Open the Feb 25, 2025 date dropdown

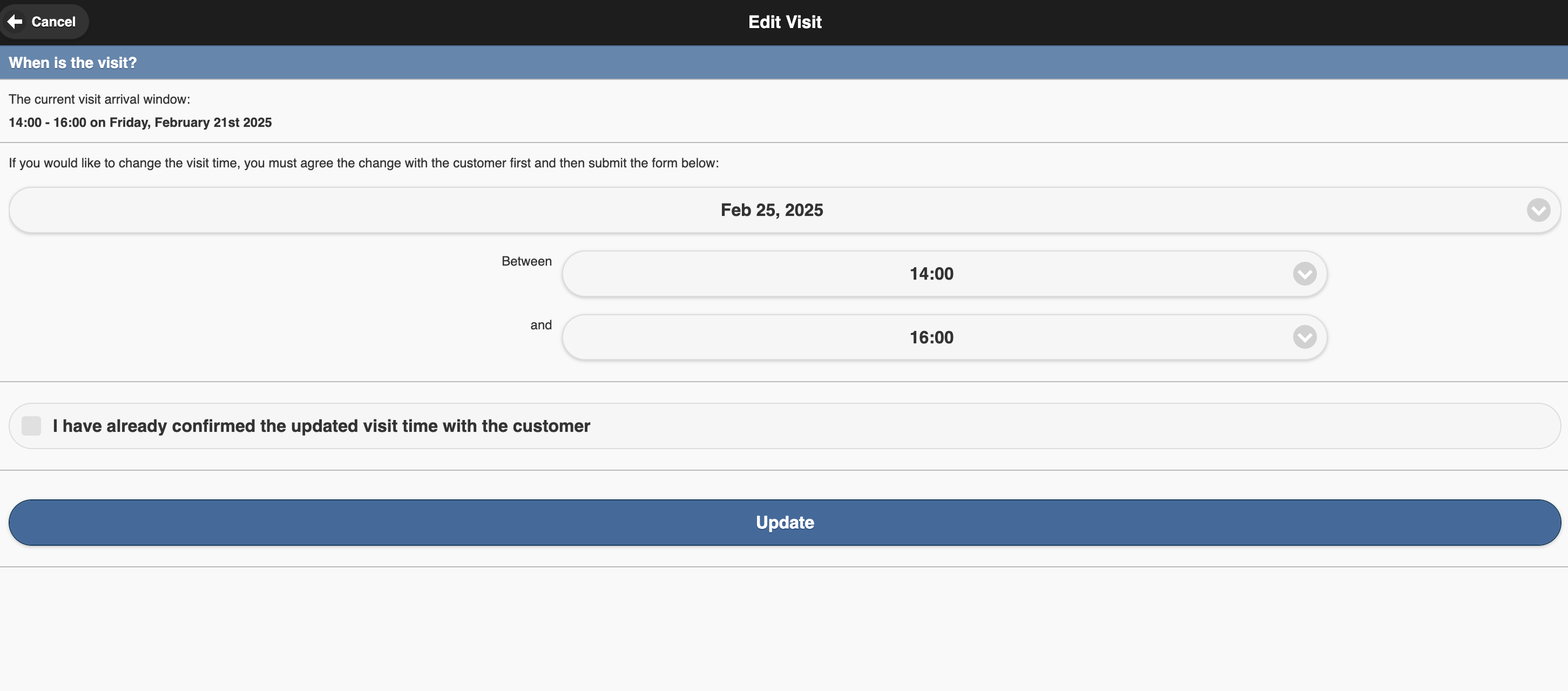pos(784,210)
